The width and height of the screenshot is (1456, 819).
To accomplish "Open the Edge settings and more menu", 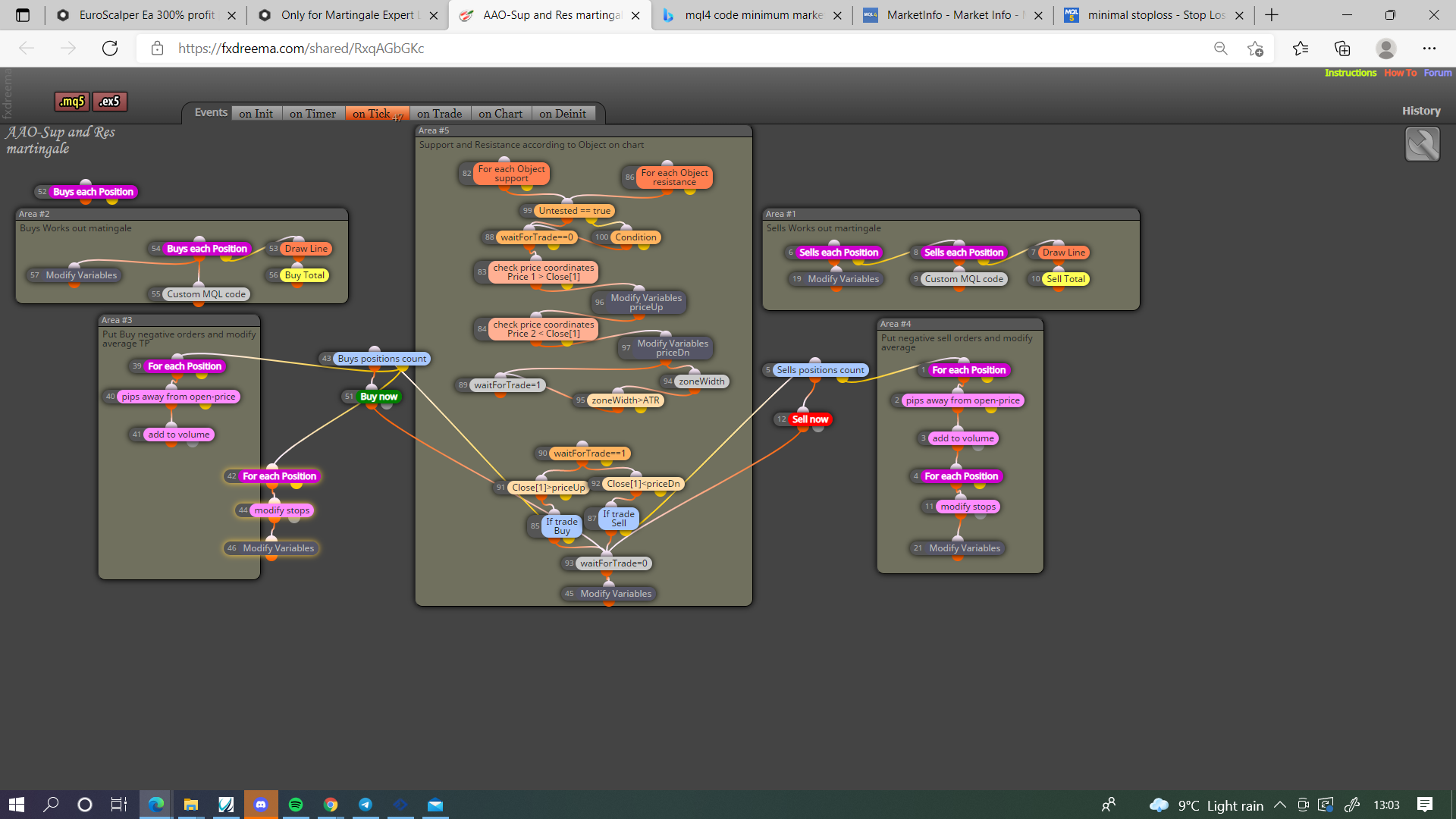I will click(1429, 49).
